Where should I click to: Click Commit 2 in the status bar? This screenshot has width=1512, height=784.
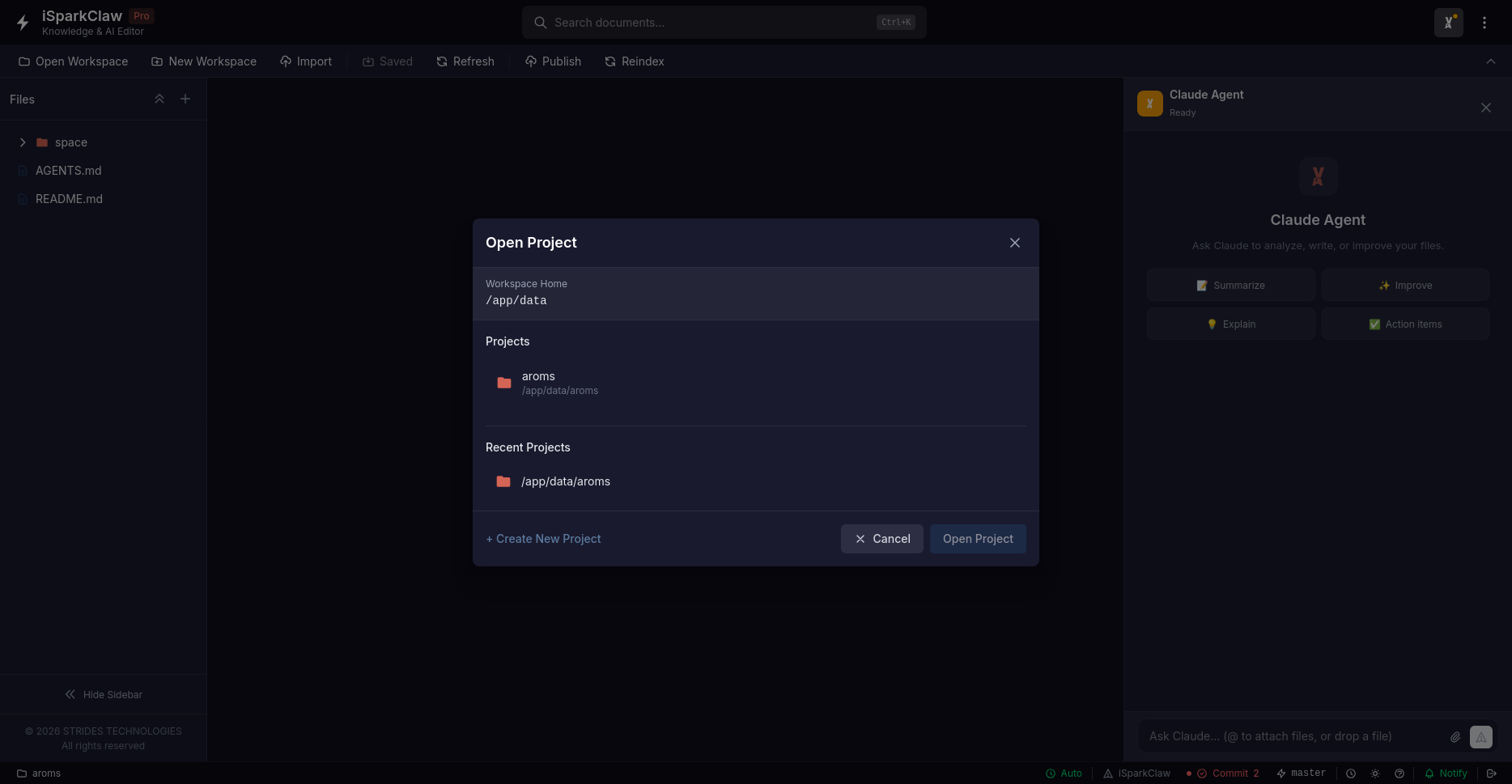coord(1223,773)
